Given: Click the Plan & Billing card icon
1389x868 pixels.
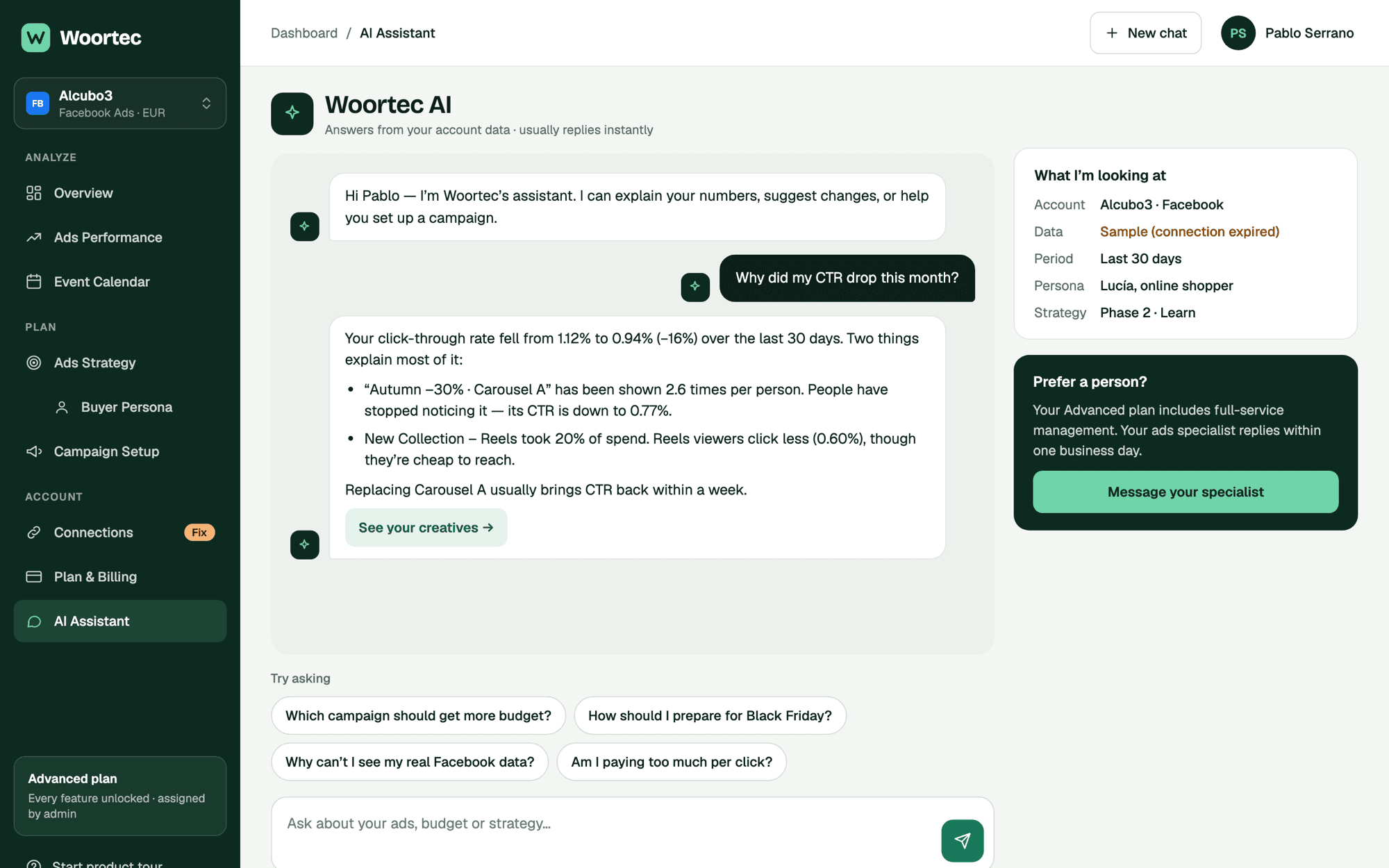Looking at the screenshot, I should coord(34,577).
